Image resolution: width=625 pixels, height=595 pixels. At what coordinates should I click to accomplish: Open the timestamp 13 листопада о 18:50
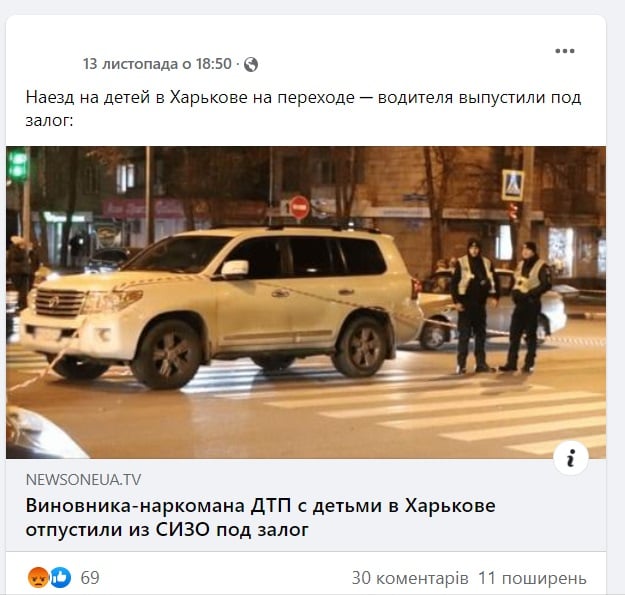(x=157, y=64)
